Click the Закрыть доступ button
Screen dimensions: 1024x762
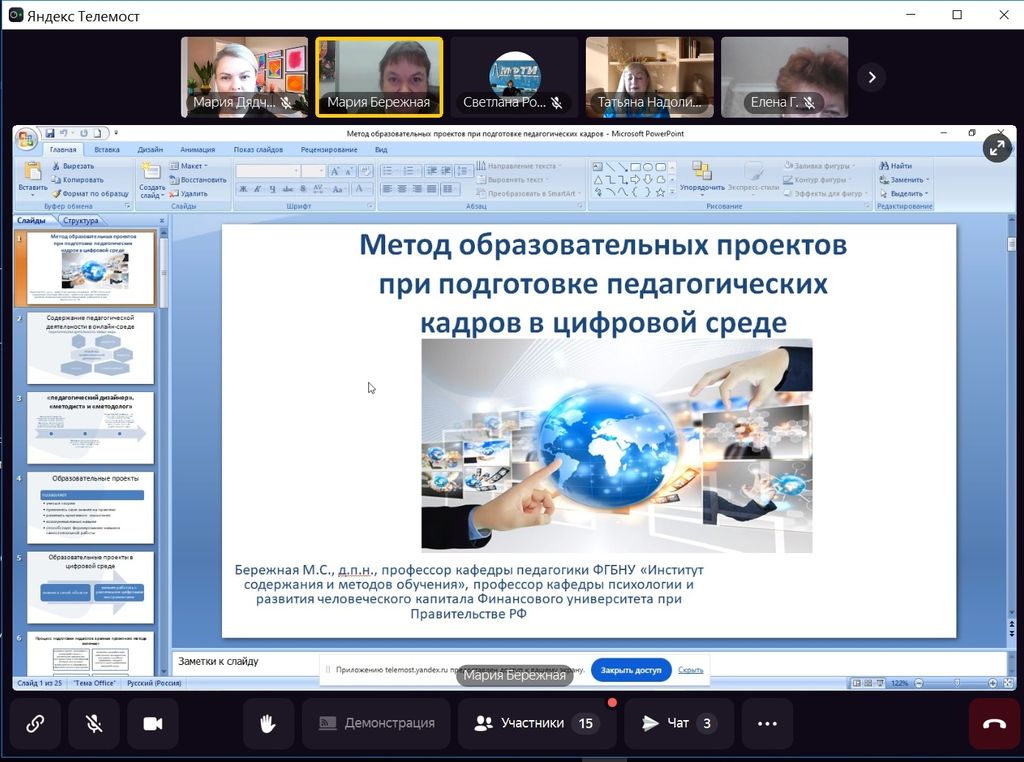point(631,670)
